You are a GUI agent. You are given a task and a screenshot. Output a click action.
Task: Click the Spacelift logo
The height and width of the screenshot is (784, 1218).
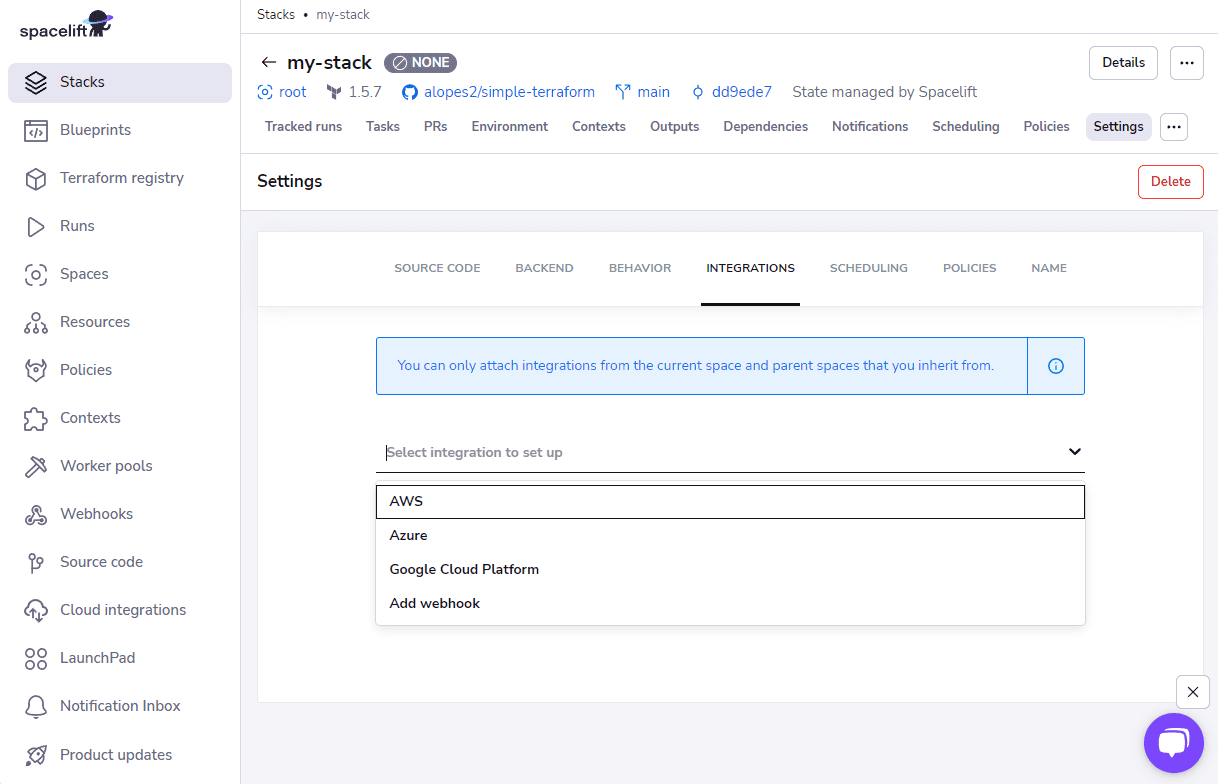(67, 26)
